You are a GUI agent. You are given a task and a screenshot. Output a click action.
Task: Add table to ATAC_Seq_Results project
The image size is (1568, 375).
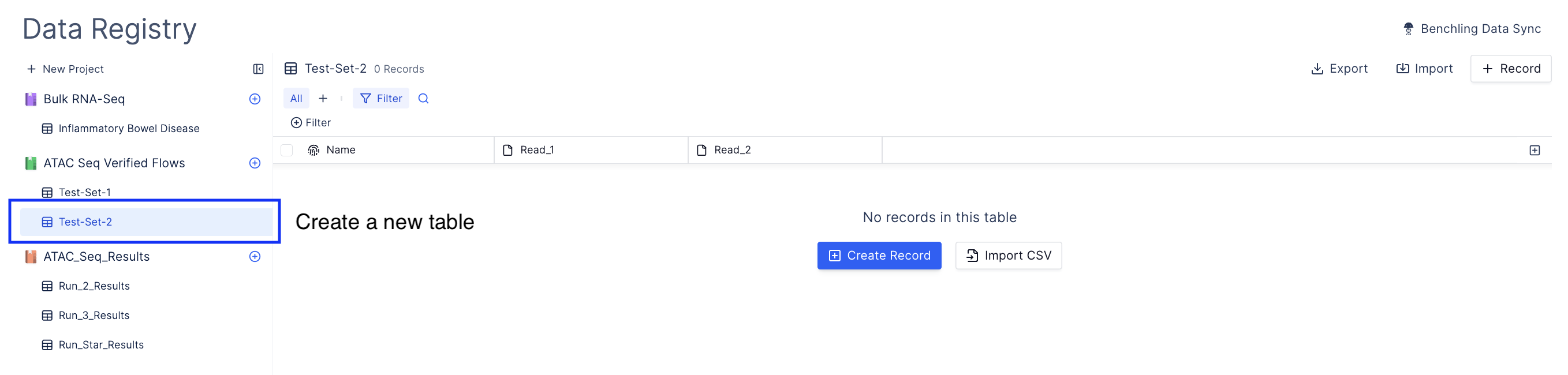pos(255,256)
